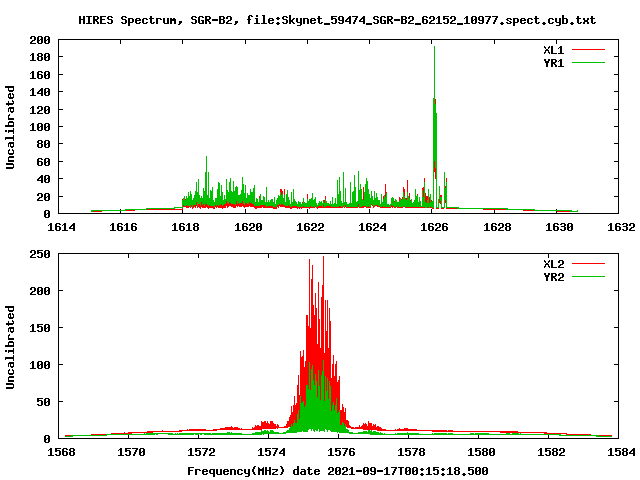The height and width of the screenshot is (480, 640).
Task: Click the 1618 x-axis tick label
Action: (x=185, y=227)
